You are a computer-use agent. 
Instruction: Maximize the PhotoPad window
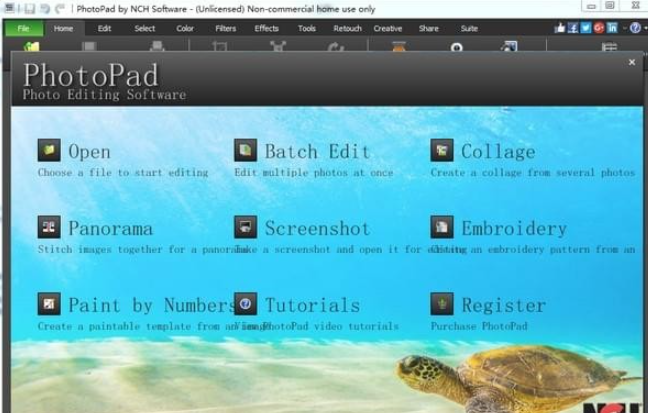pos(610,5)
